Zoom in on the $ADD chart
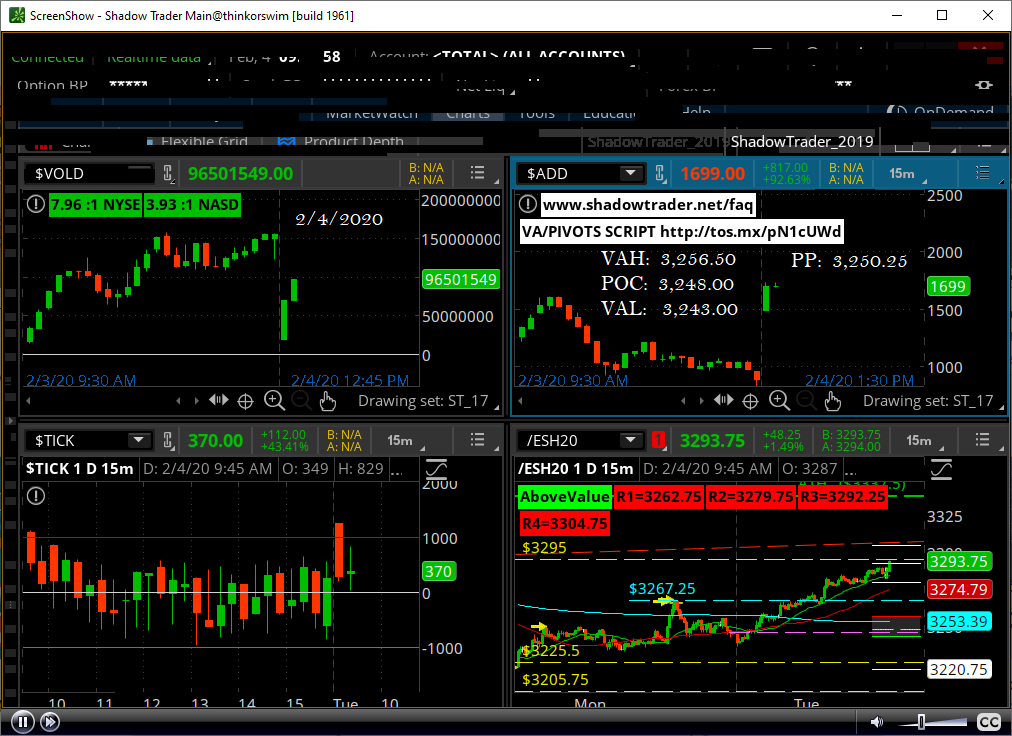The width and height of the screenshot is (1012, 736). 779,401
